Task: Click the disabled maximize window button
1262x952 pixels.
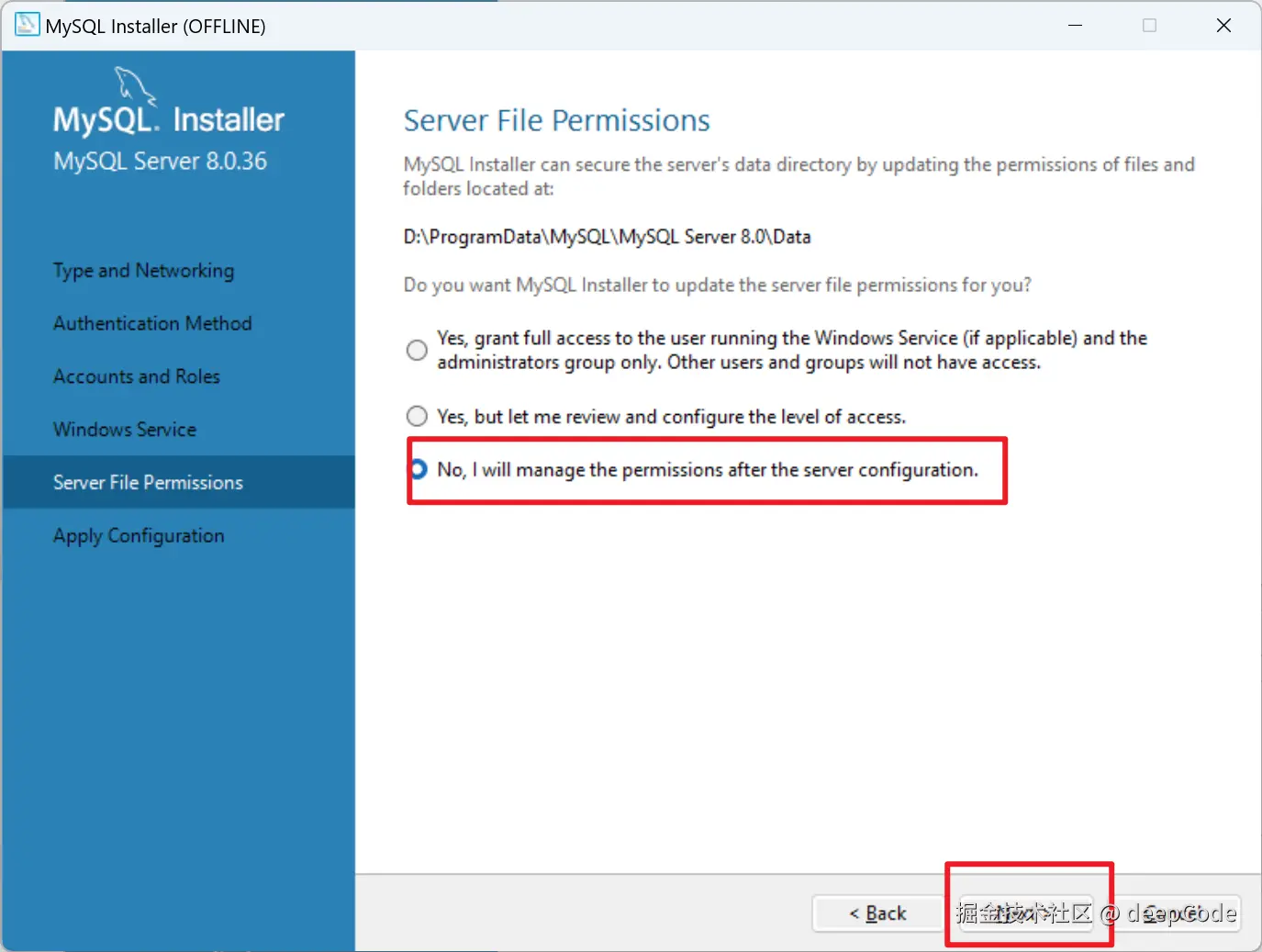Action: (x=1149, y=26)
